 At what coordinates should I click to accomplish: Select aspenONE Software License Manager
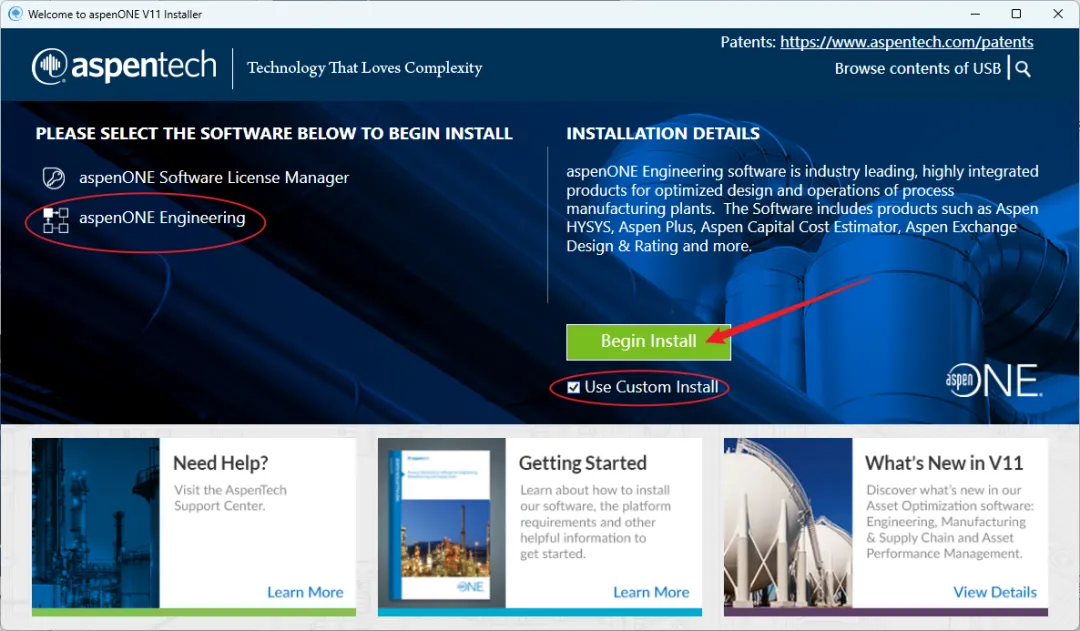pyautogui.click(x=214, y=178)
